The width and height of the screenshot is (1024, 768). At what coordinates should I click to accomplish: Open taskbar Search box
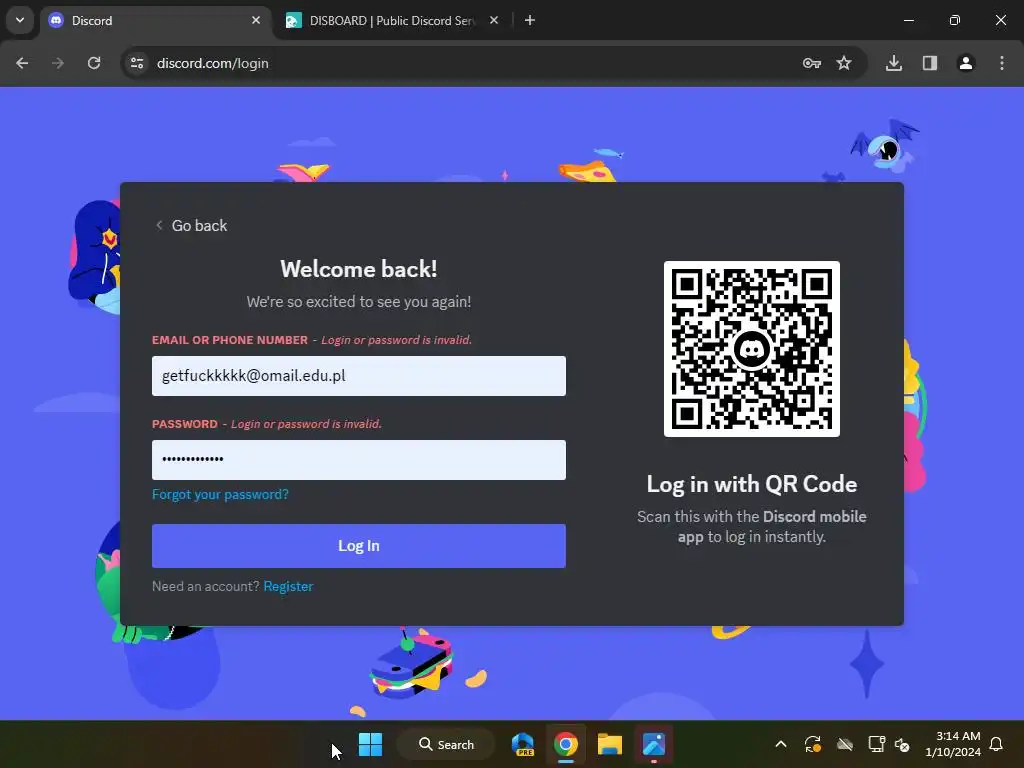click(447, 744)
